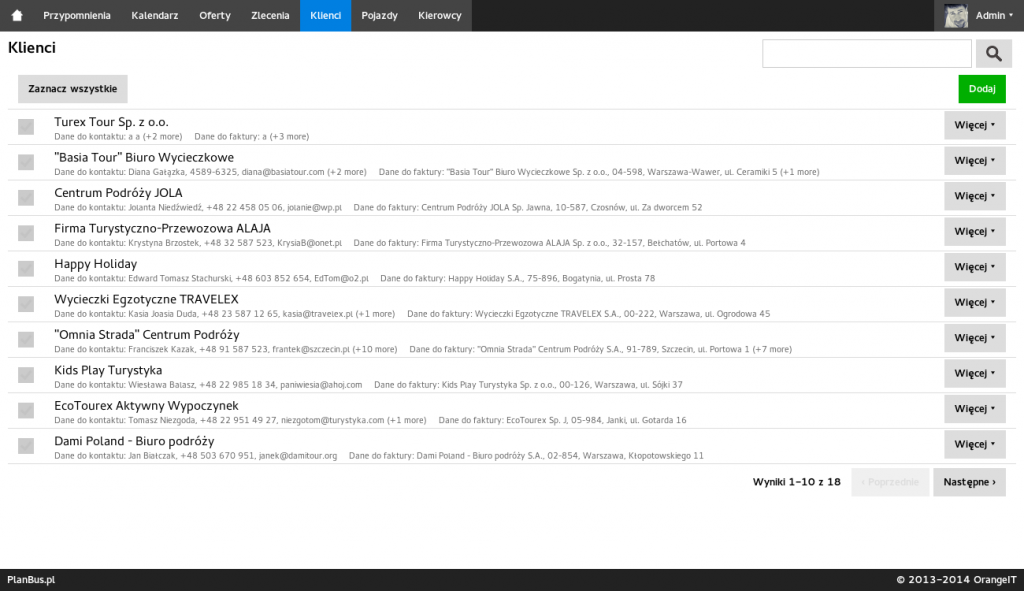Go to the home page icon
This screenshot has width=1024, height=591.
click(x=17, y=15)
